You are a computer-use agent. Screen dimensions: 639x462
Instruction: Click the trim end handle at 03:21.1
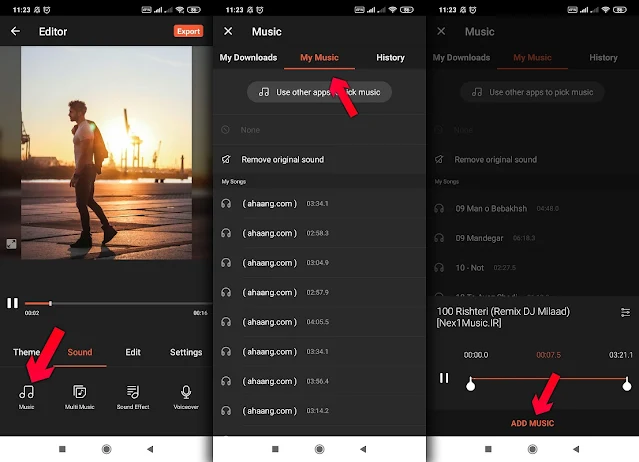pyautogui.click(x=627, y=384)
